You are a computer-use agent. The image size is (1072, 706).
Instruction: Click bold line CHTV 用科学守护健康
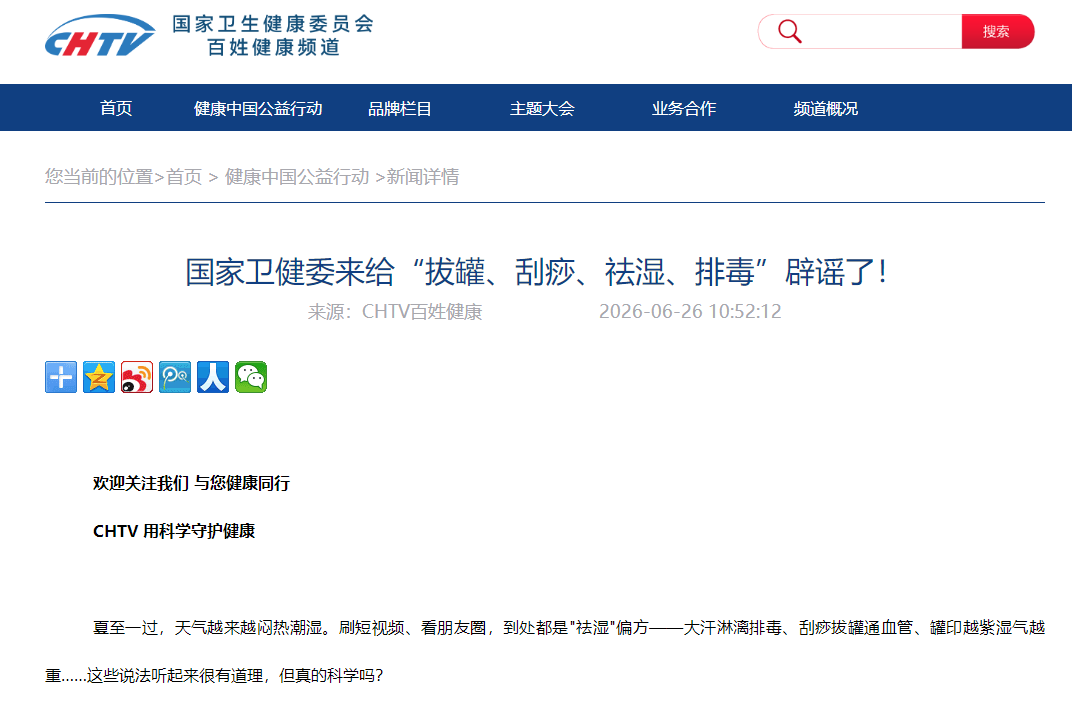174,531
